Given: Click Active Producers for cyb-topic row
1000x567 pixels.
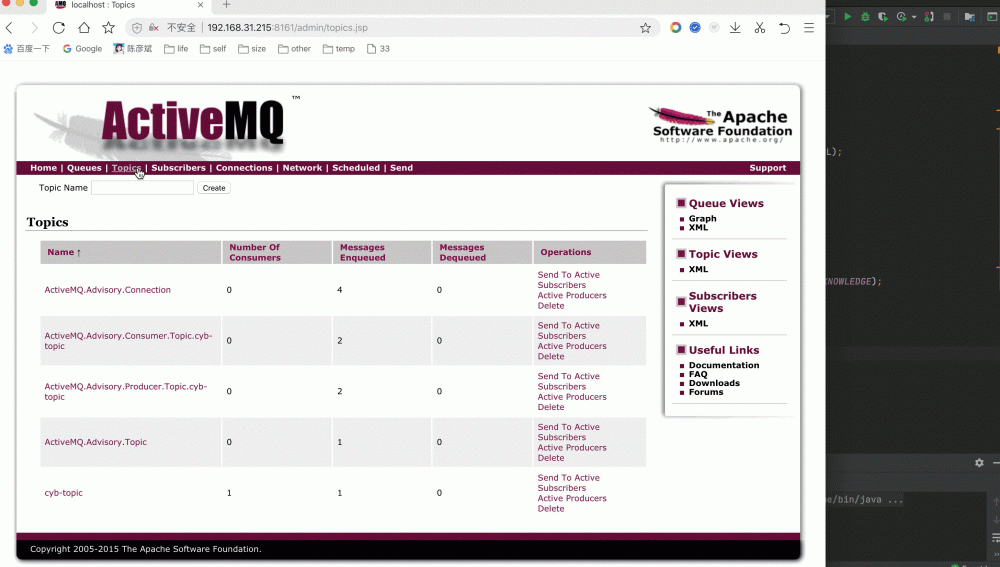Looking at the screenshot, I should [x=572, y=498].
